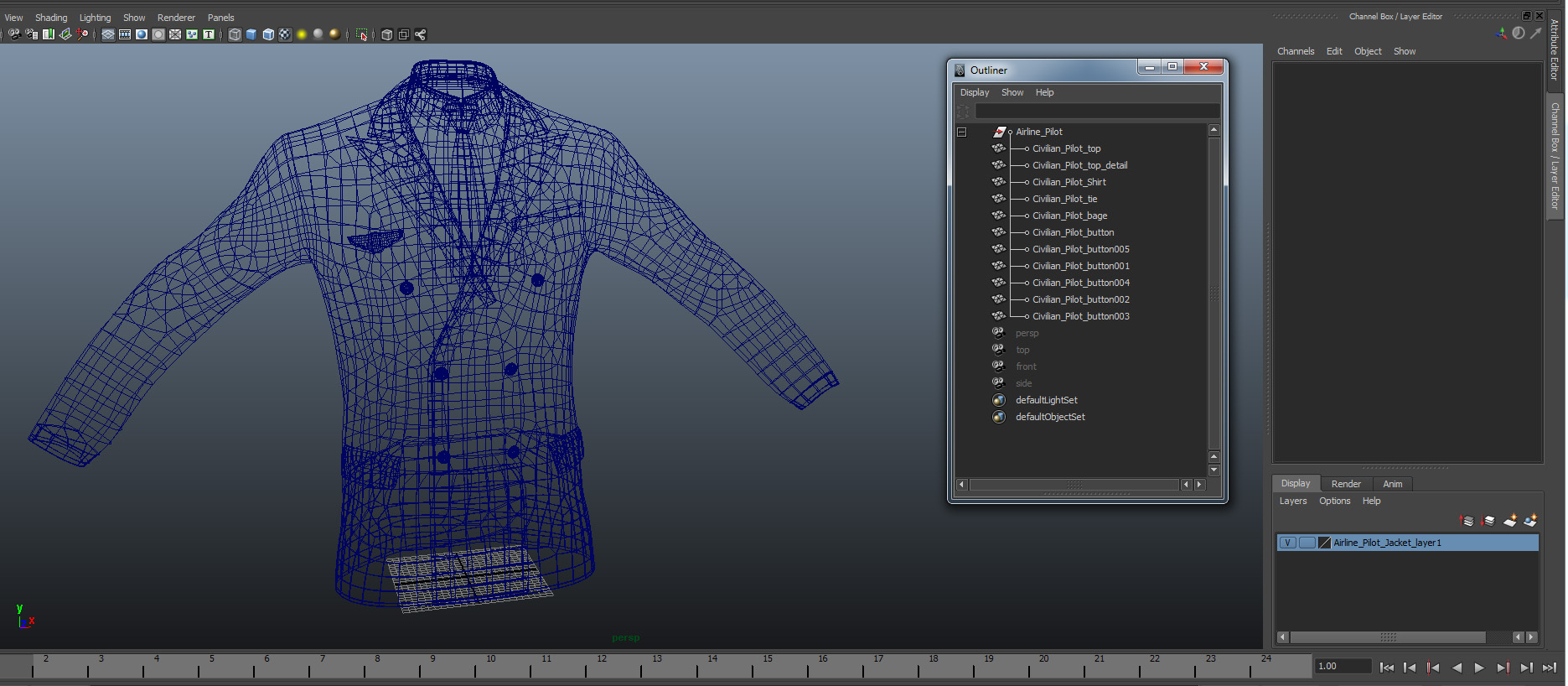The width and height of the screenshot is (1568, 686).
Task: Open the Outliner Help menu
Action: [x=1044, y=92]
